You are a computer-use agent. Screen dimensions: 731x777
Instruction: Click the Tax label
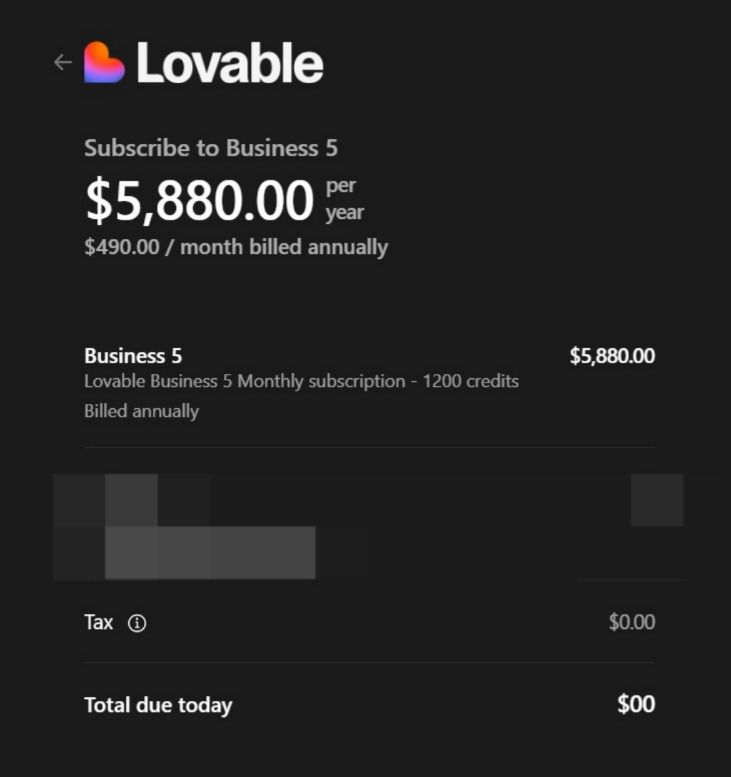99,622
